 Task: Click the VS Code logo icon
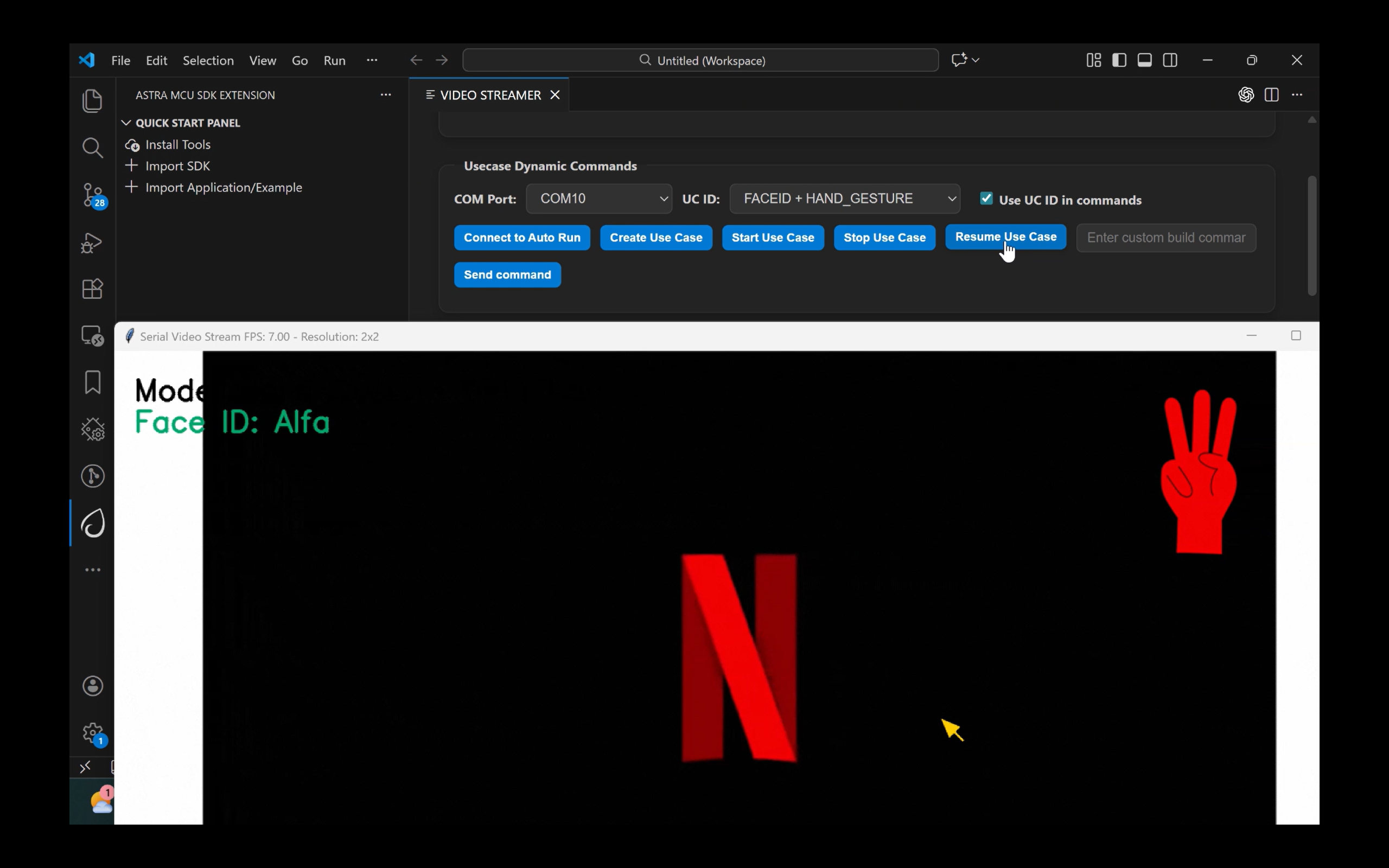coord(87,60)
